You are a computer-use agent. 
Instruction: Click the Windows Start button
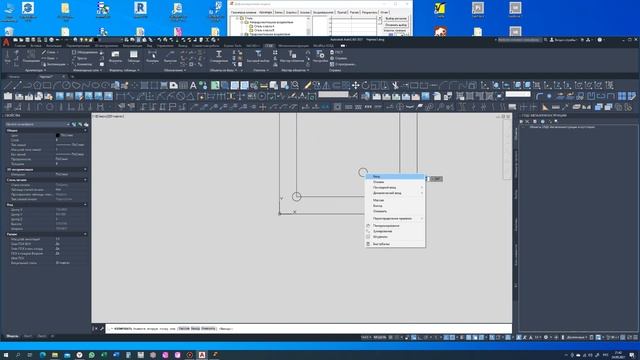coord(6,355)
